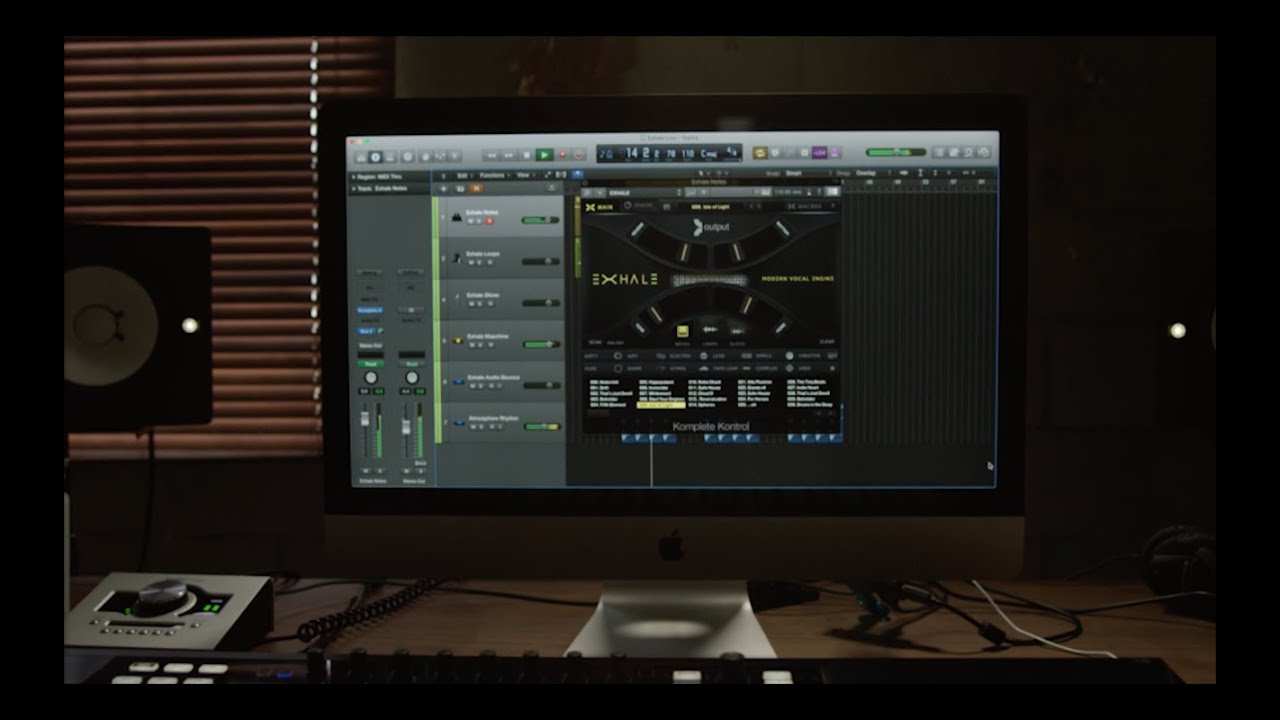Adjust the master volume slider in control bar
Viewport: 1280px width, 720px height.
point(896,152)
